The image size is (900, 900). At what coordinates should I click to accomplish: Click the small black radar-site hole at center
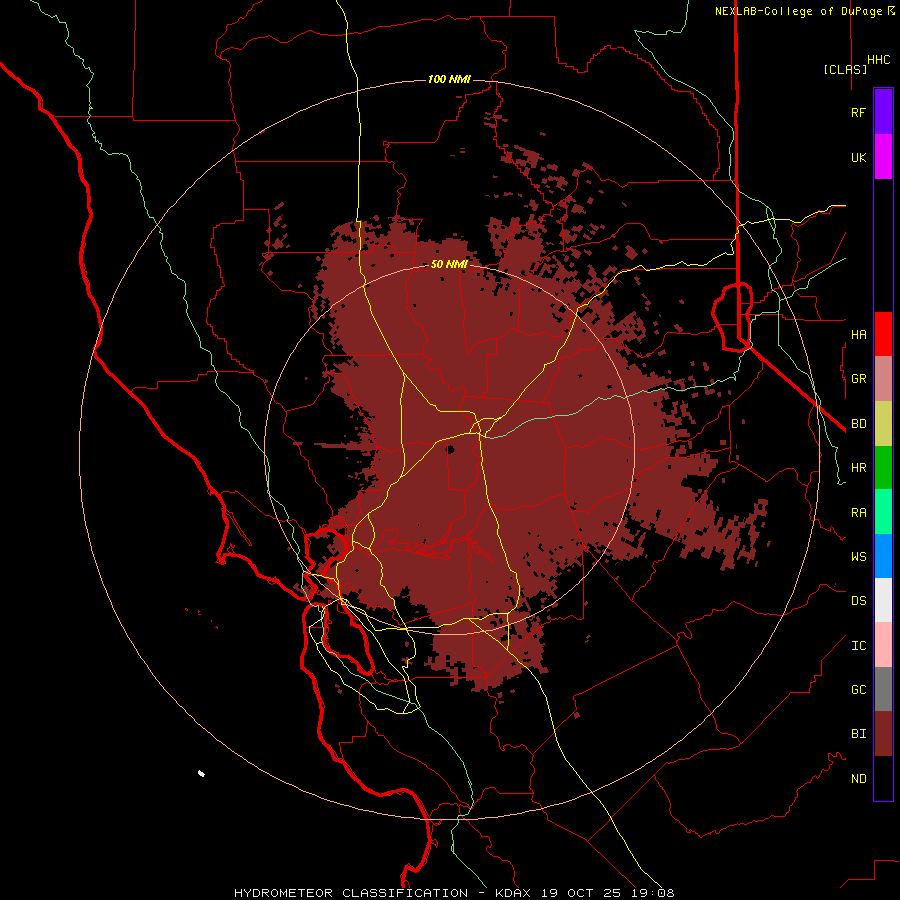[450, 450]
